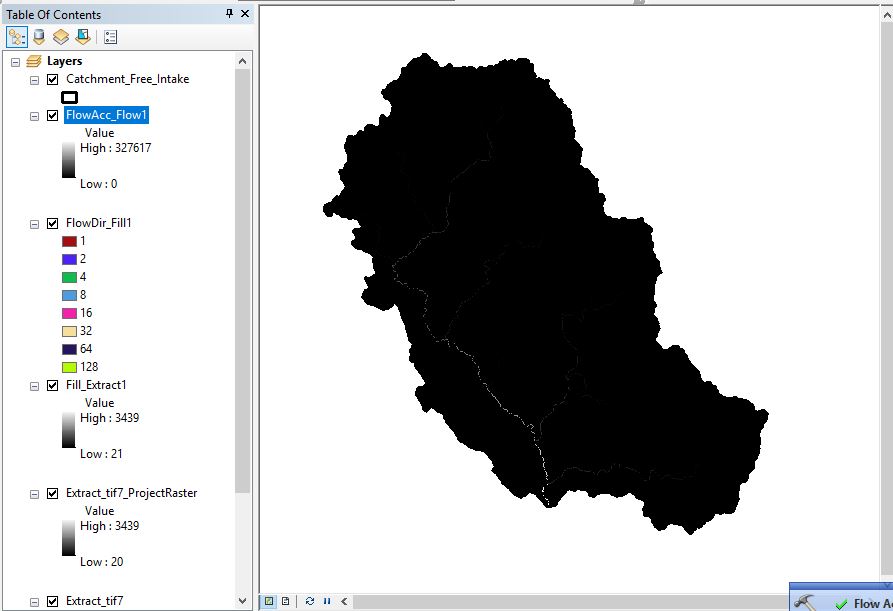Click the dark navy swatch for value 64
This screenshot has height=611, width=893.
tap(69, 349)
